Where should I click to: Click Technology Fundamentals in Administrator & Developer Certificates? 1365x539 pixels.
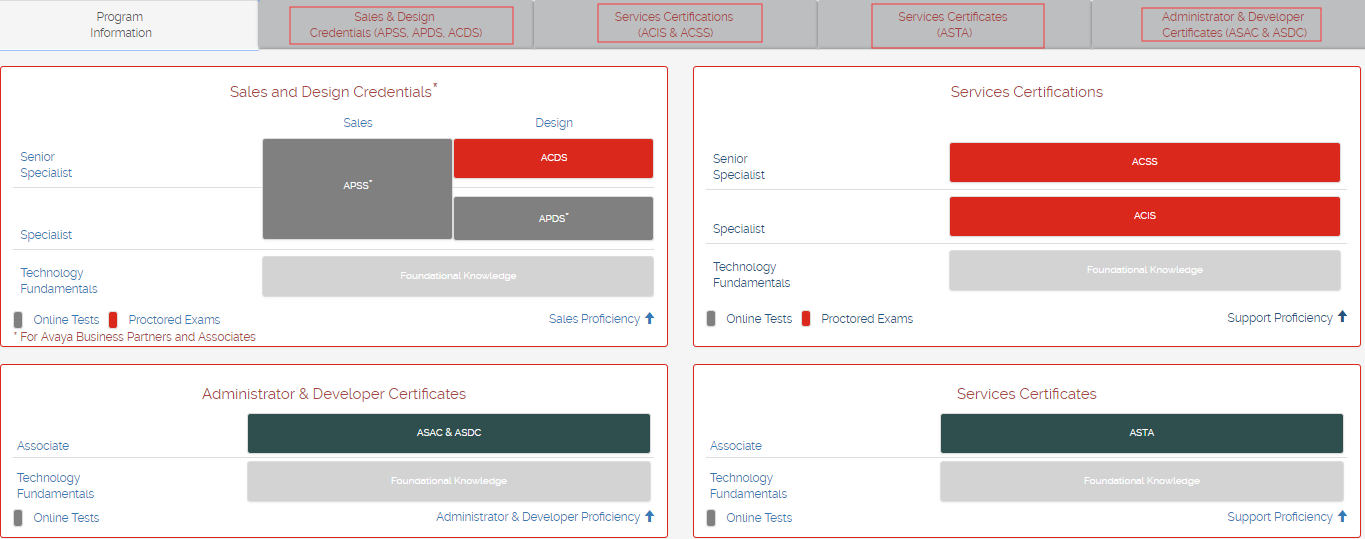(56, 486)
